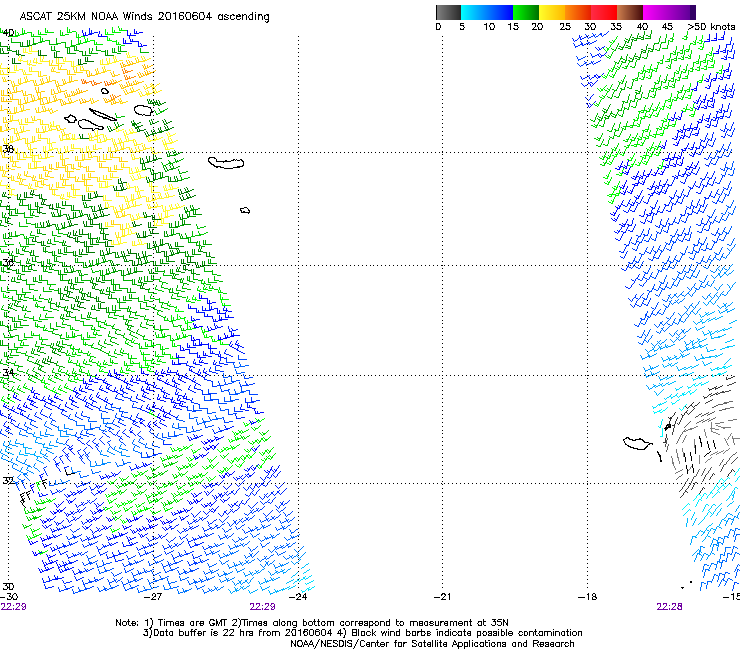Click the '15' label under the color scale
The image size is (740, 650).
point(513,27)
